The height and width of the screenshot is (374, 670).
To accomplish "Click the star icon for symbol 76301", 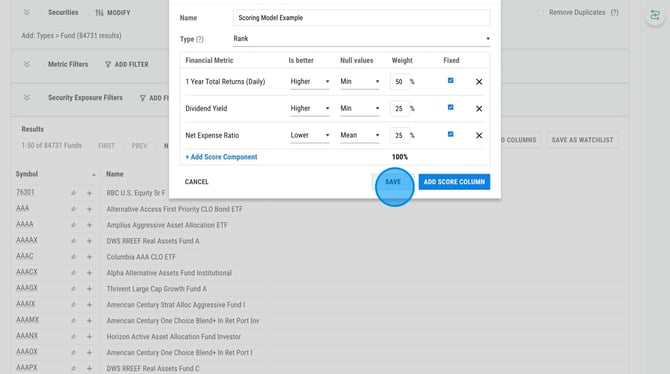I will 73,193.
